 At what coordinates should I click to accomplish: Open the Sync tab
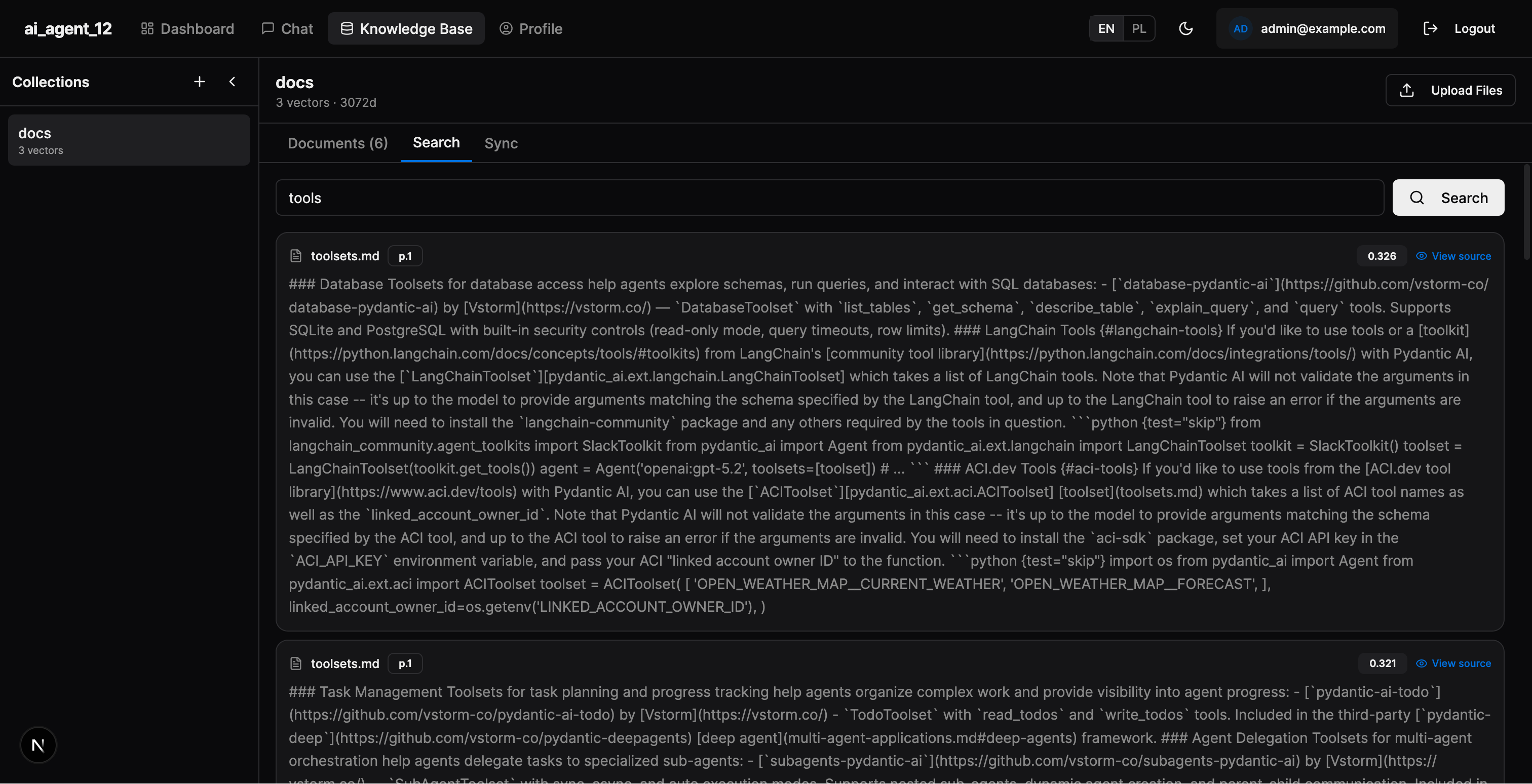point(500,143)
